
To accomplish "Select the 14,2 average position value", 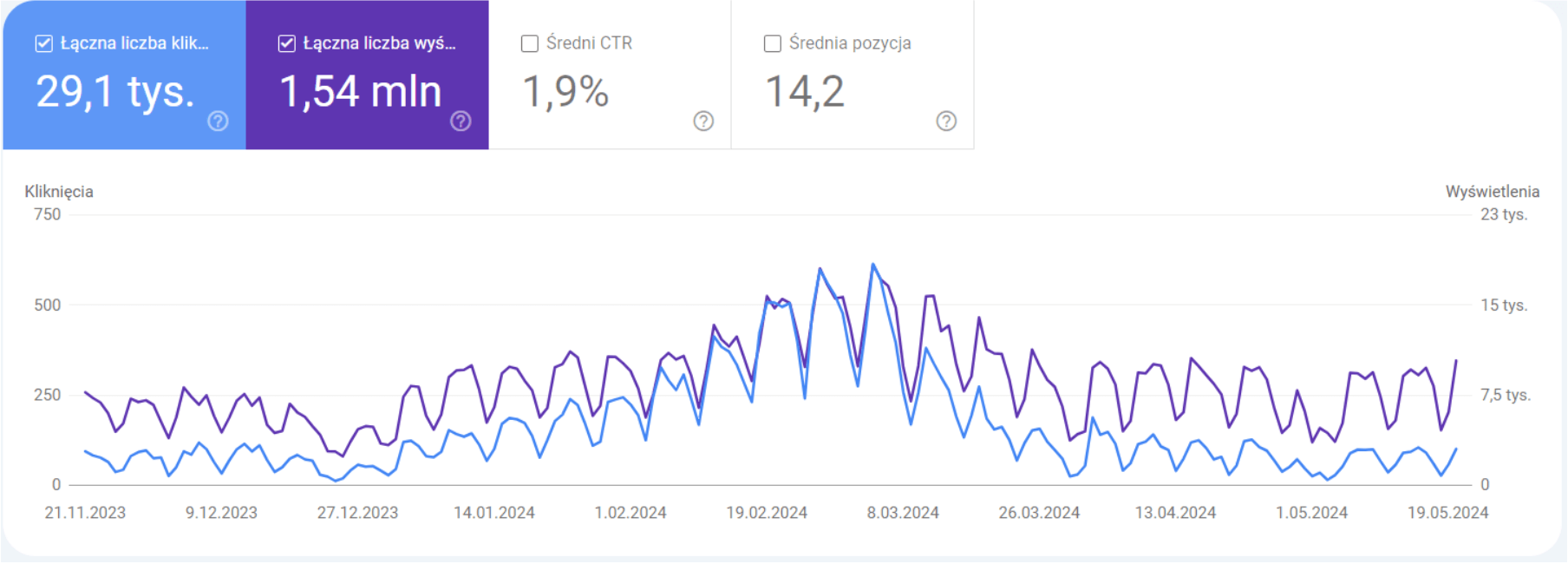I will [805, 92].
